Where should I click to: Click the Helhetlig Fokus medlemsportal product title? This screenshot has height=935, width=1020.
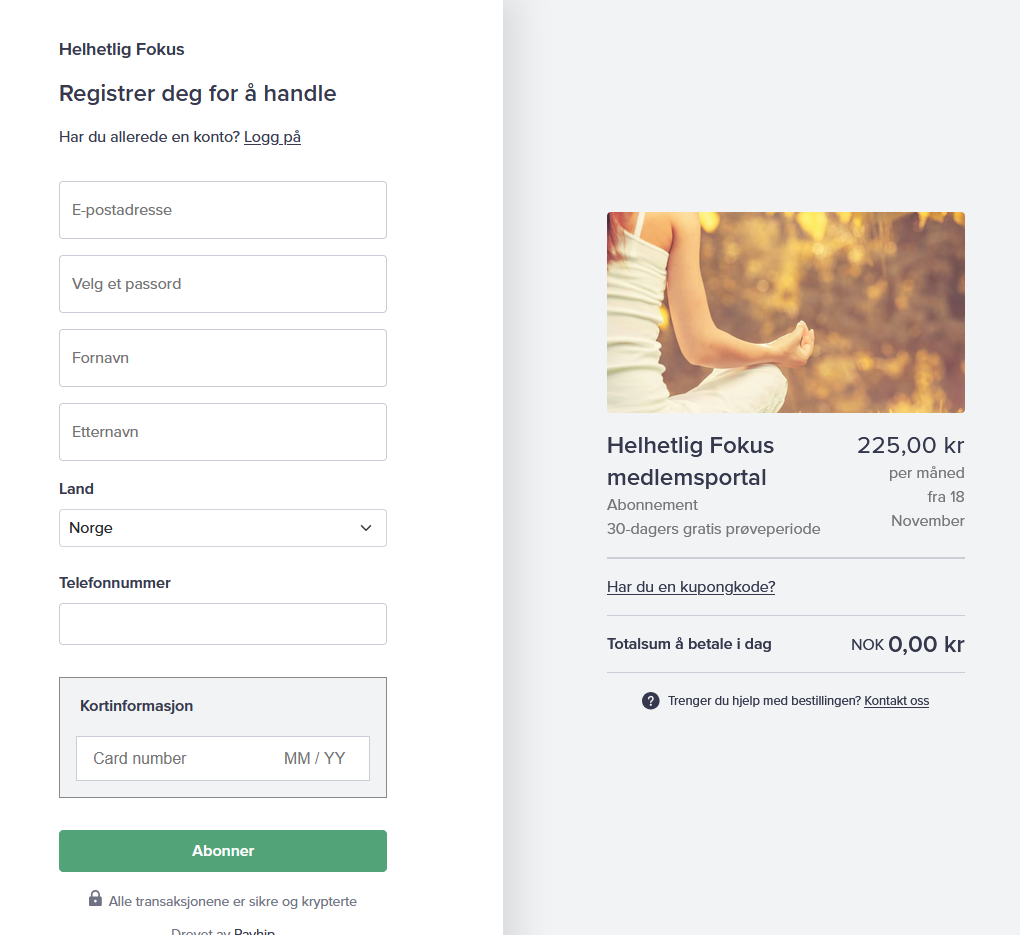click(x=690, y=461)
